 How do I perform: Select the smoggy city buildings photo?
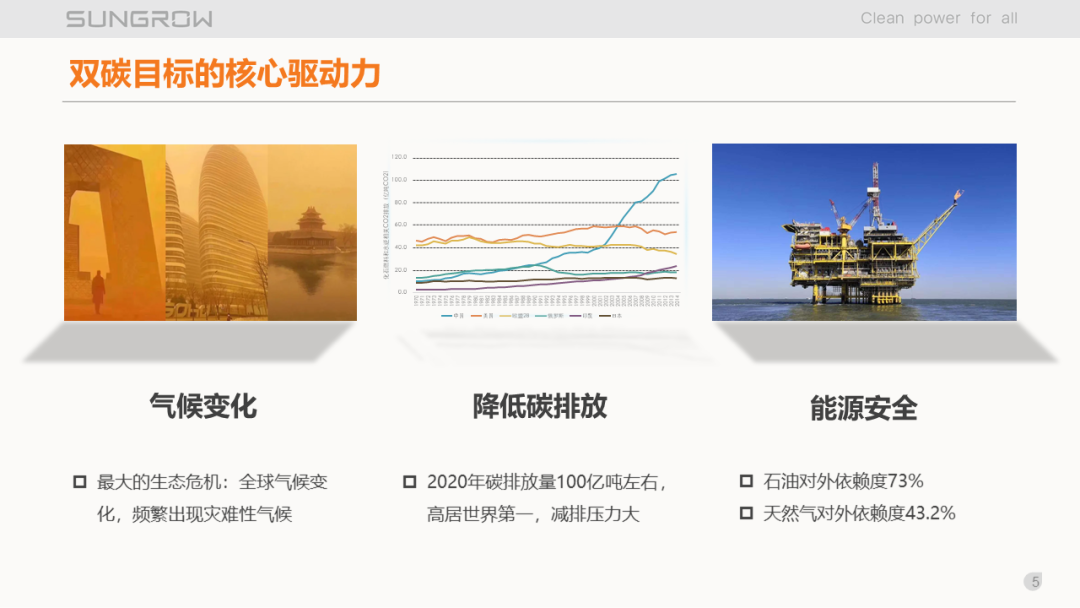click(x=210, y=232)
